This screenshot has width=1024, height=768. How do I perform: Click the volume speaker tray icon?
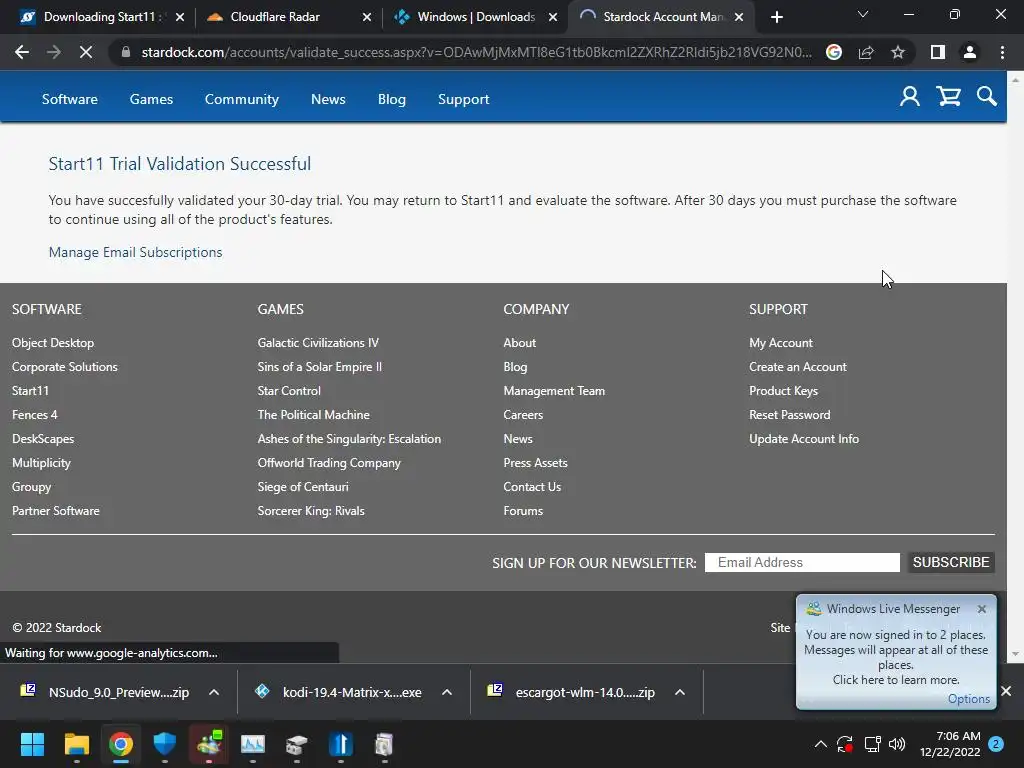pyautogui.click(x=897, y=744)
